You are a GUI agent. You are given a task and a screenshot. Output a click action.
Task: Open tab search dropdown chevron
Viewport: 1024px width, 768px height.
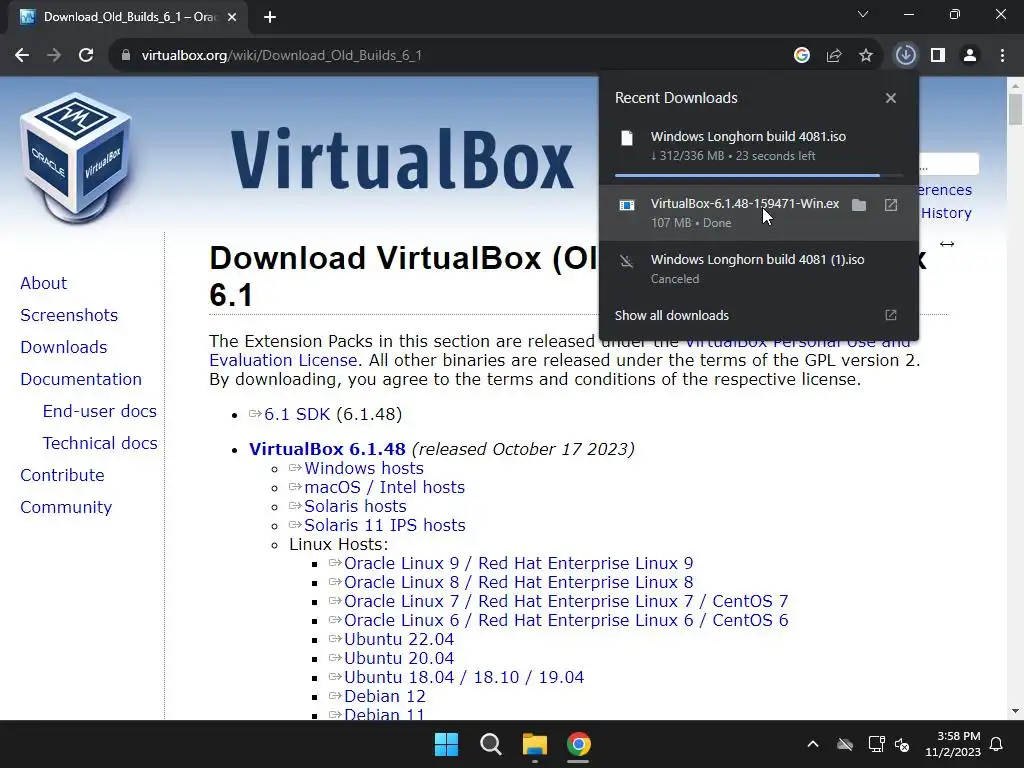[x=863, y=14]
